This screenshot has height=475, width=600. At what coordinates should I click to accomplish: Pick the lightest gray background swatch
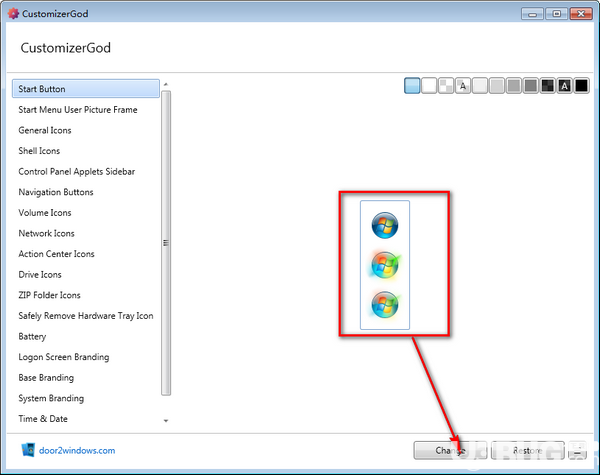[x=480, y=86]
